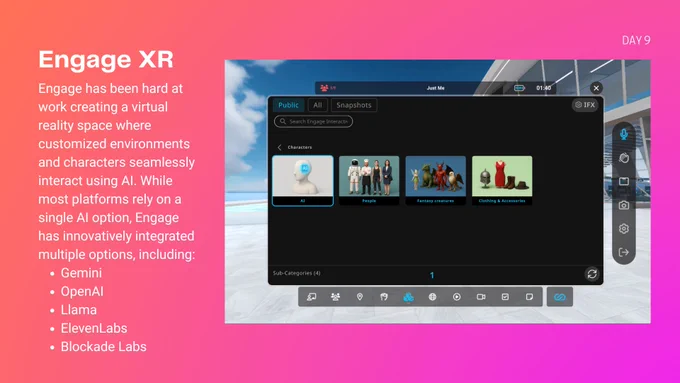Screen dimensions: 680x383
Task: Click the Search Engage Interactions field
Action: pos(314,121)
